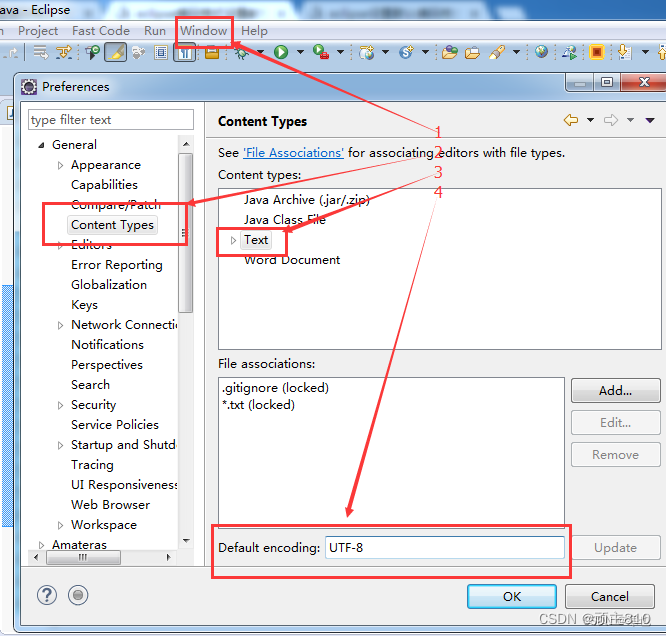
Task: Select Error Reporting in the tree
Action: 117,265
